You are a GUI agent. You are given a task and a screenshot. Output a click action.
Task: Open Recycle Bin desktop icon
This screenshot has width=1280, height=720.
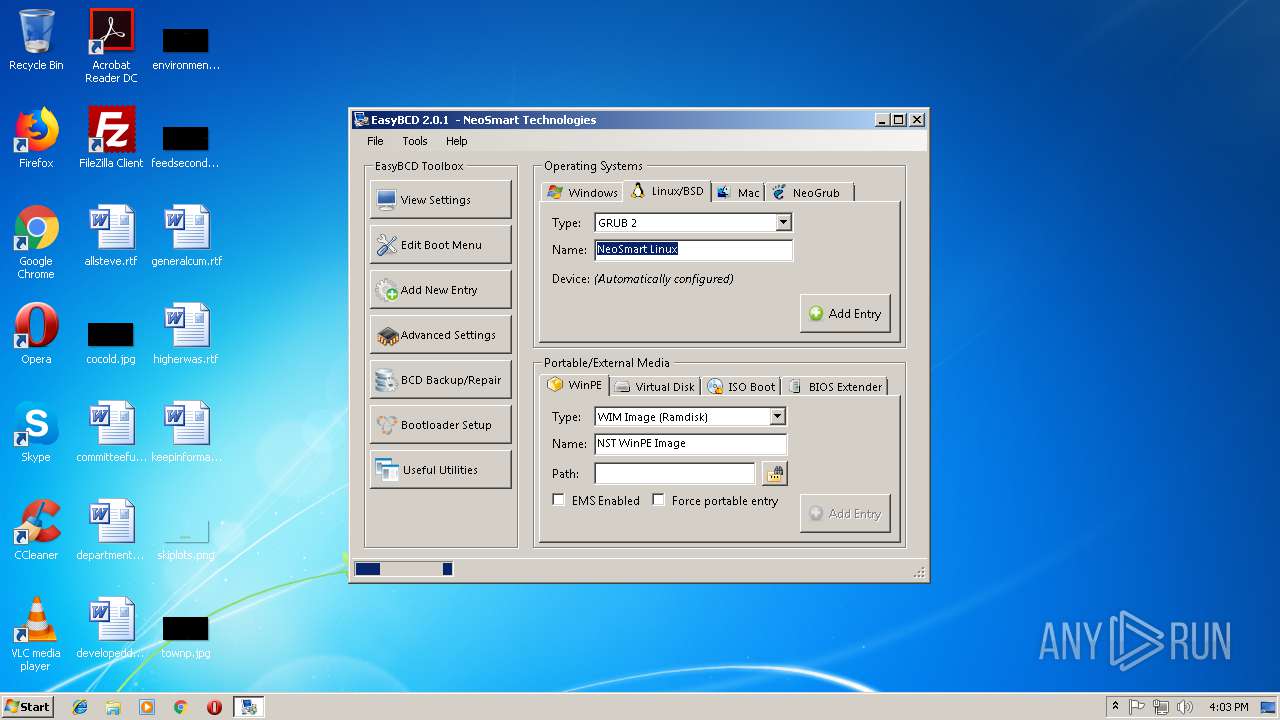36,40
